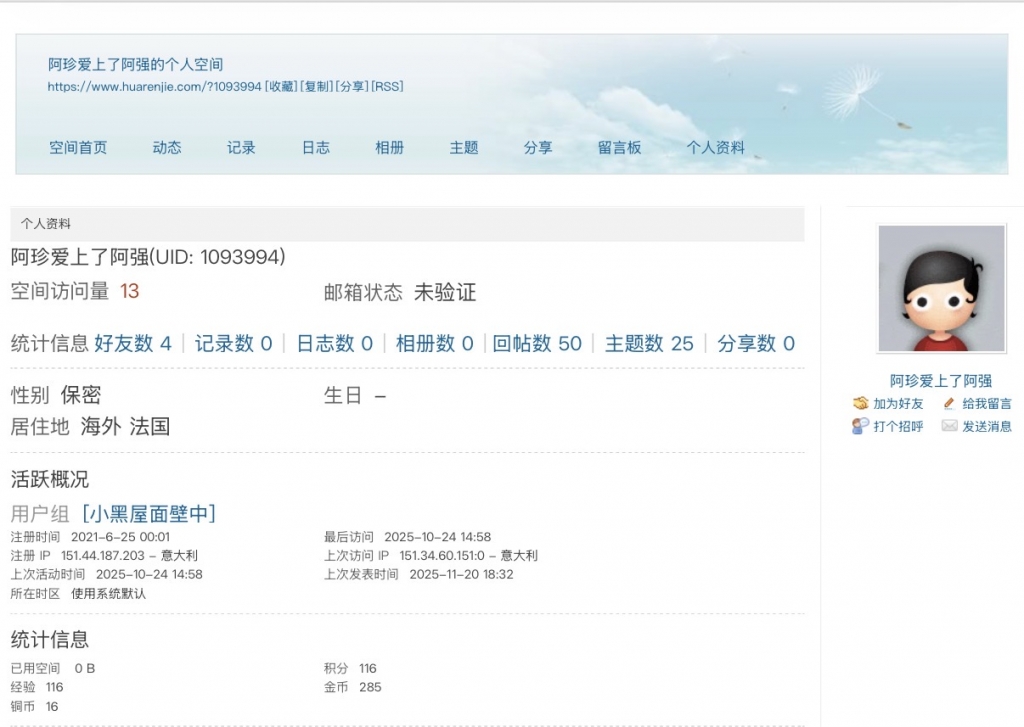Open the 空间首页 tab
The height and width of the screenshot is (727, 1024).
point(78,148)
